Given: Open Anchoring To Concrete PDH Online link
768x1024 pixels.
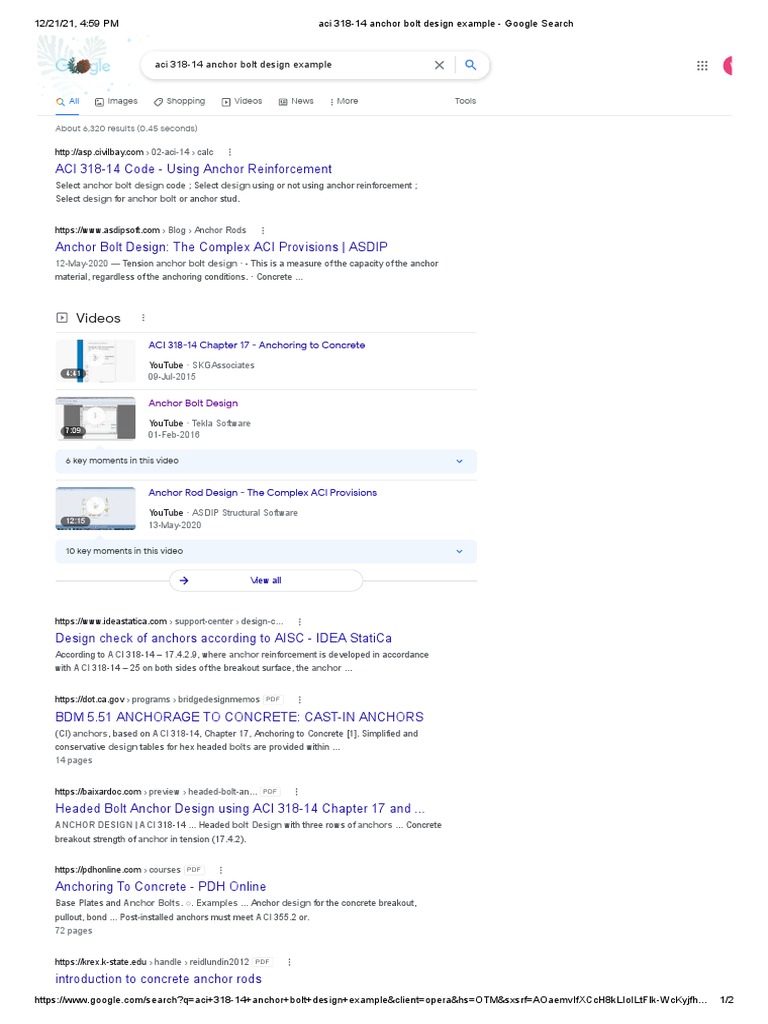Looking at the screenshot, I should [161, 886].
